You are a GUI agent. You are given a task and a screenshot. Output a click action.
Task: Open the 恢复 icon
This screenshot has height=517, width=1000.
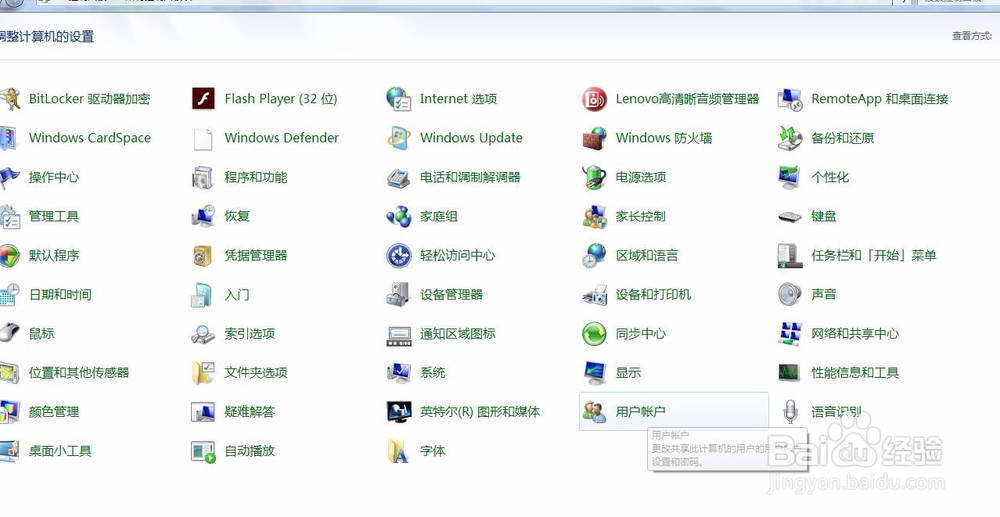click(203, 217)
